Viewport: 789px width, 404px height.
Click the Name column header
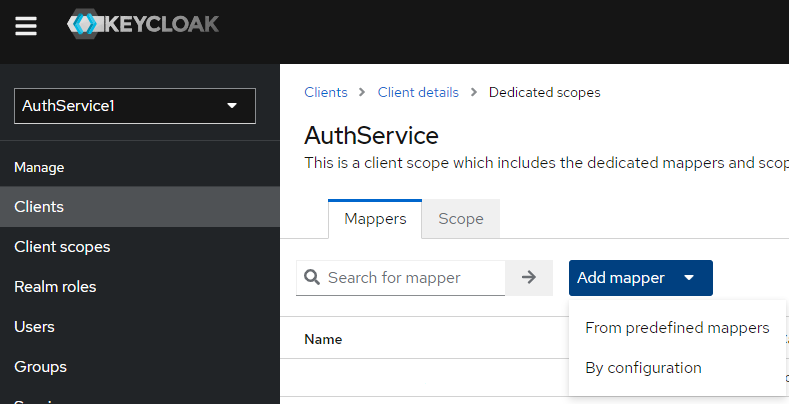(x=323, y=339)
